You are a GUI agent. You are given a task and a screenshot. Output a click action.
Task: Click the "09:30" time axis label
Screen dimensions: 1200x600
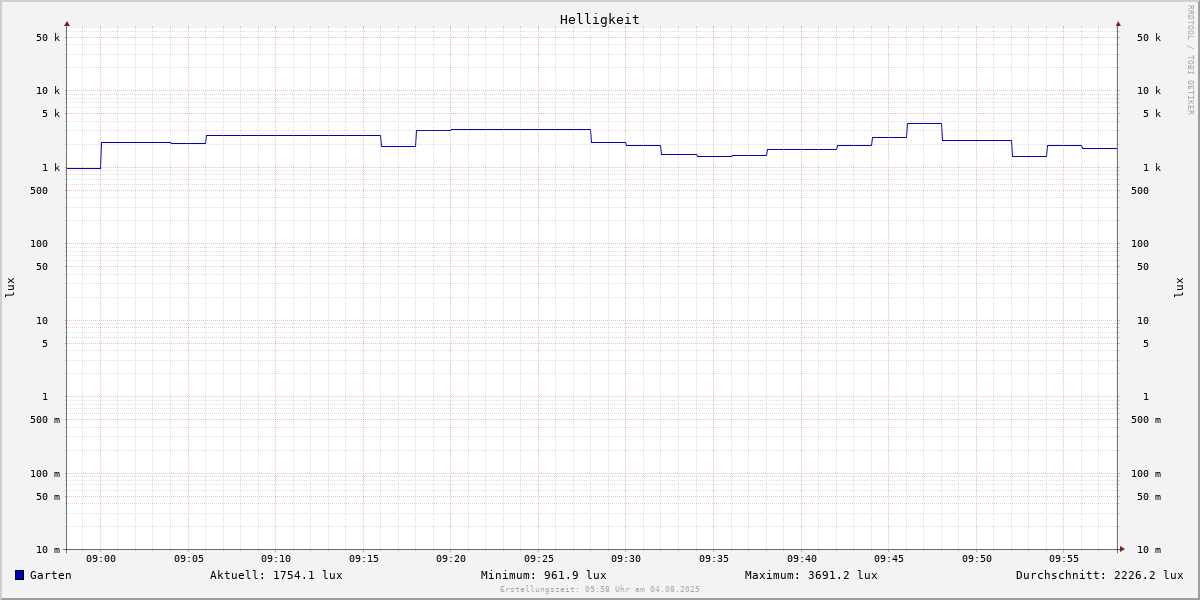pos(626,559)
